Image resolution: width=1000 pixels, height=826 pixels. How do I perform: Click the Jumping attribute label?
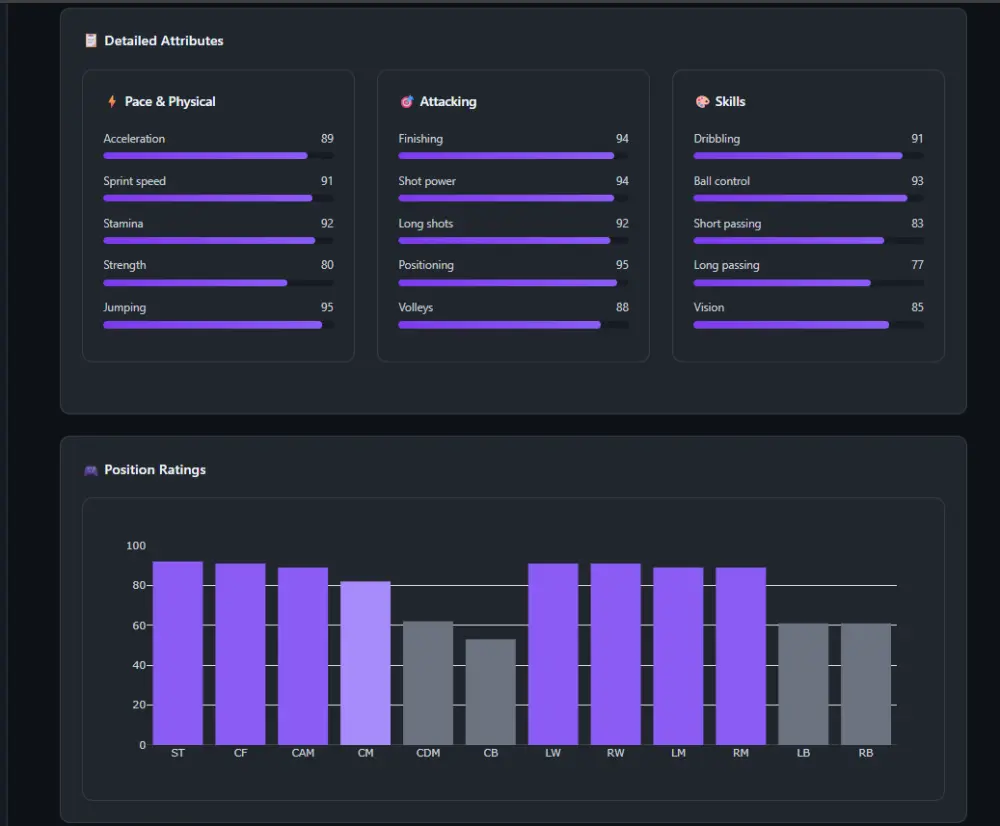tap(124, 307)
